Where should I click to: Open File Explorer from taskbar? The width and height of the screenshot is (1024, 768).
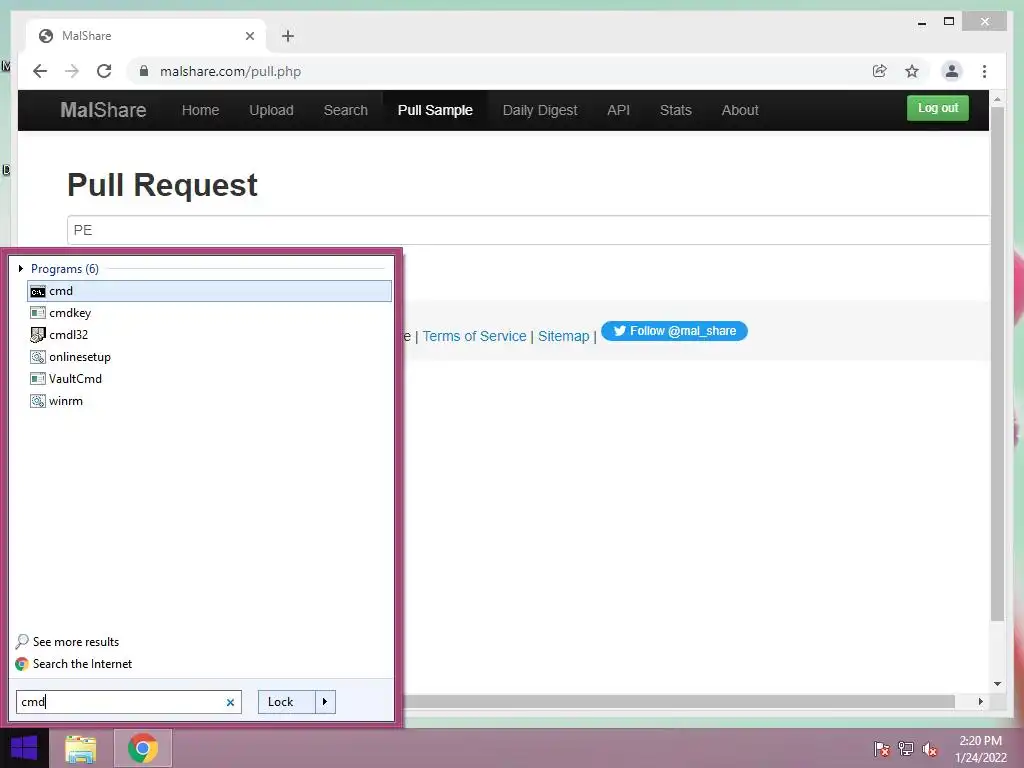coord(81,748)
